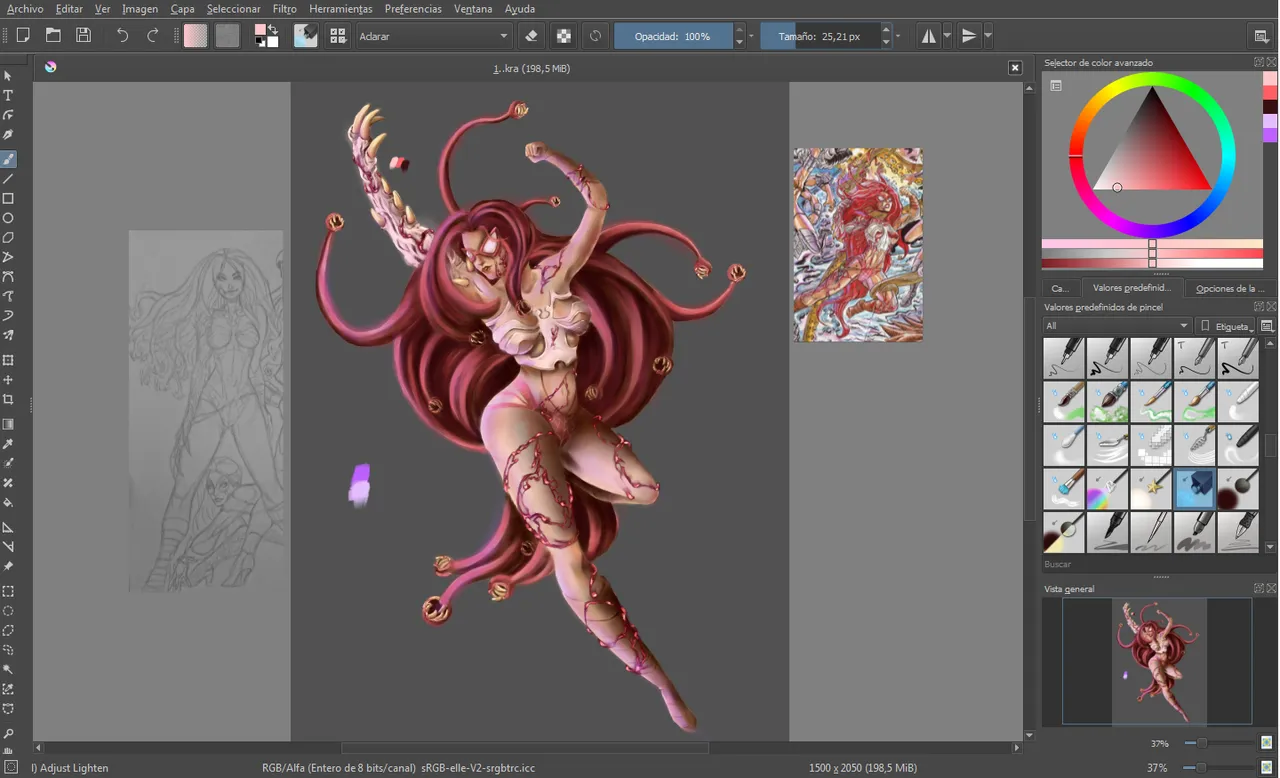Click the Opacidad 100% slider
1280x778 pixels.
(x=673, y=36)
